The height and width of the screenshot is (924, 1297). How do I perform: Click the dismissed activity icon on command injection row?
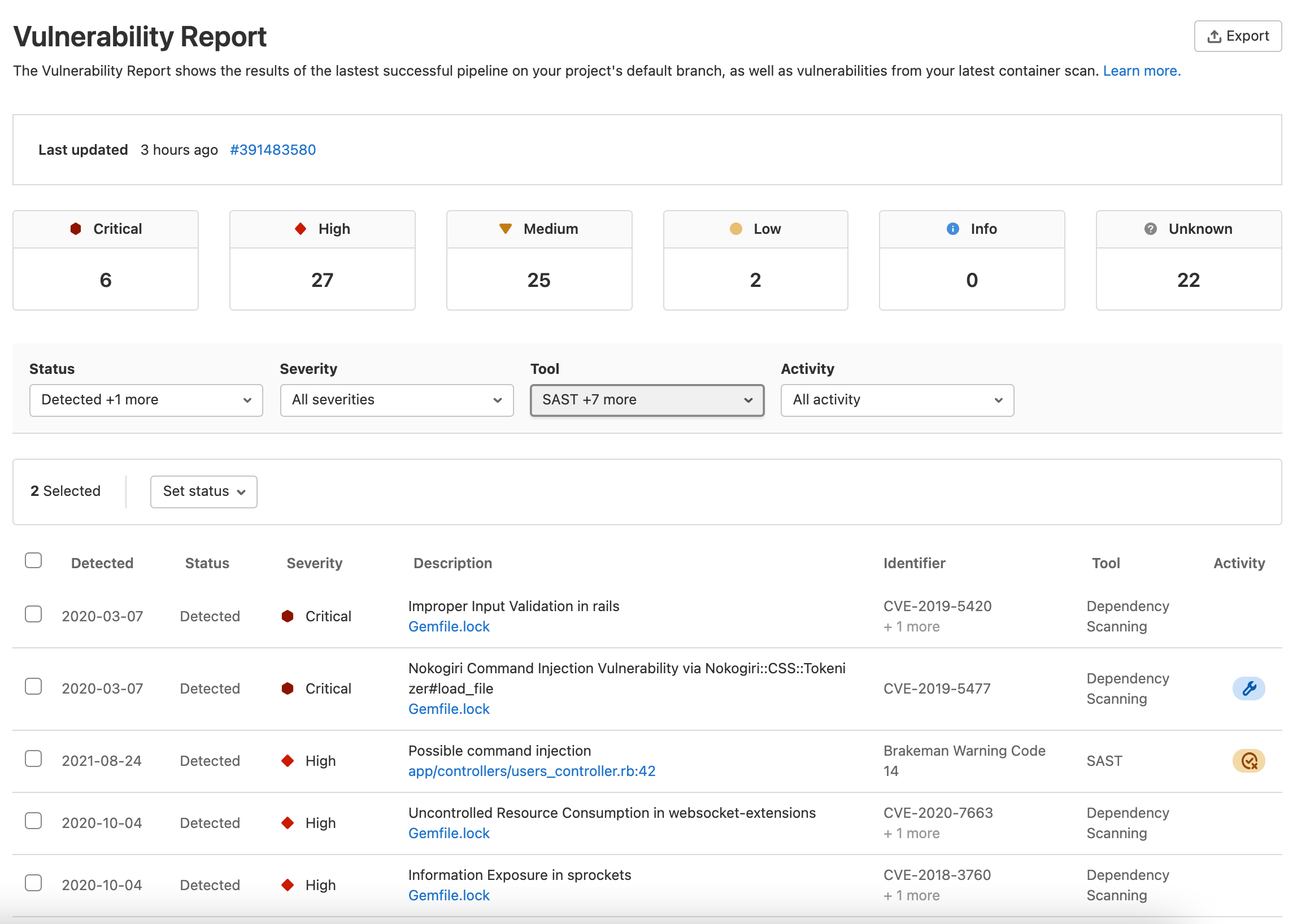pos(1248,761)
